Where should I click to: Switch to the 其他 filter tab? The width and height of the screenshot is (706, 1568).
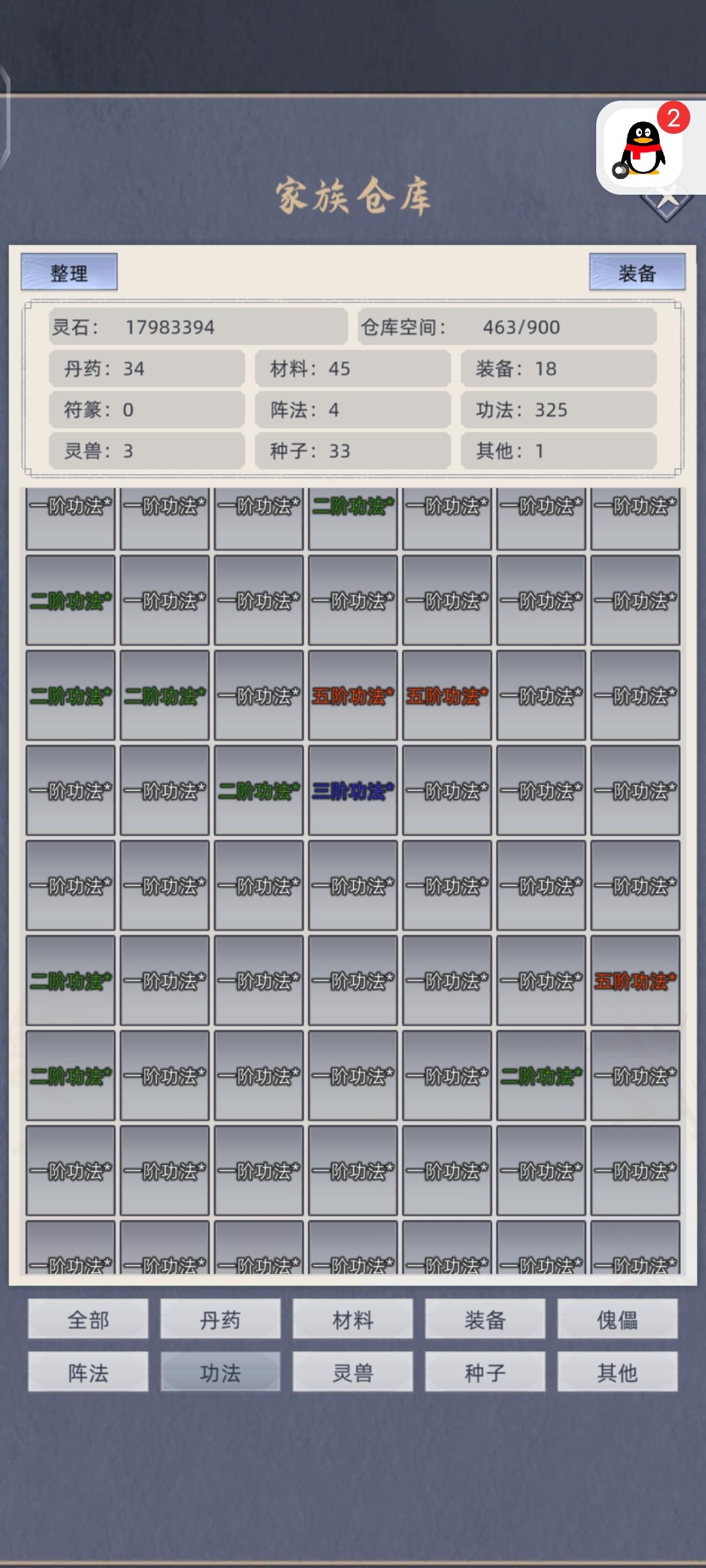point(617,1372)
